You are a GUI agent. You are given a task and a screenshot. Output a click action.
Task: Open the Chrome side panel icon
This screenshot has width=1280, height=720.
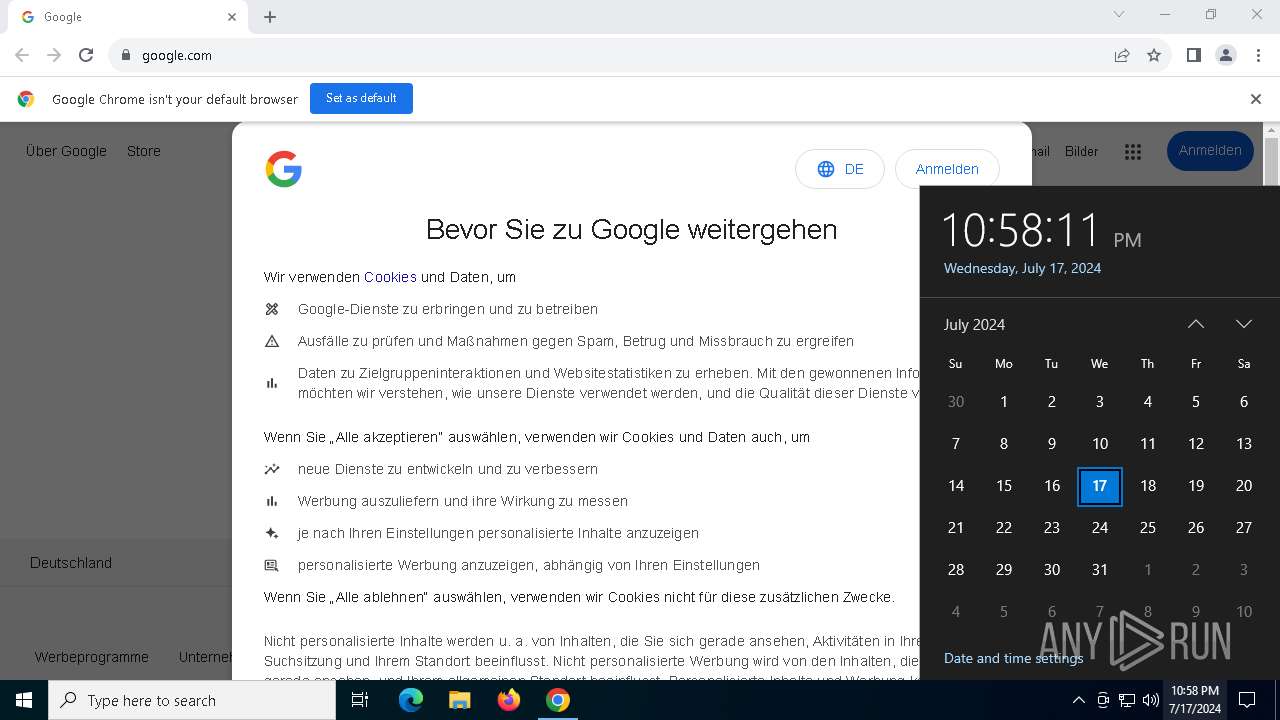(1193, 55)
